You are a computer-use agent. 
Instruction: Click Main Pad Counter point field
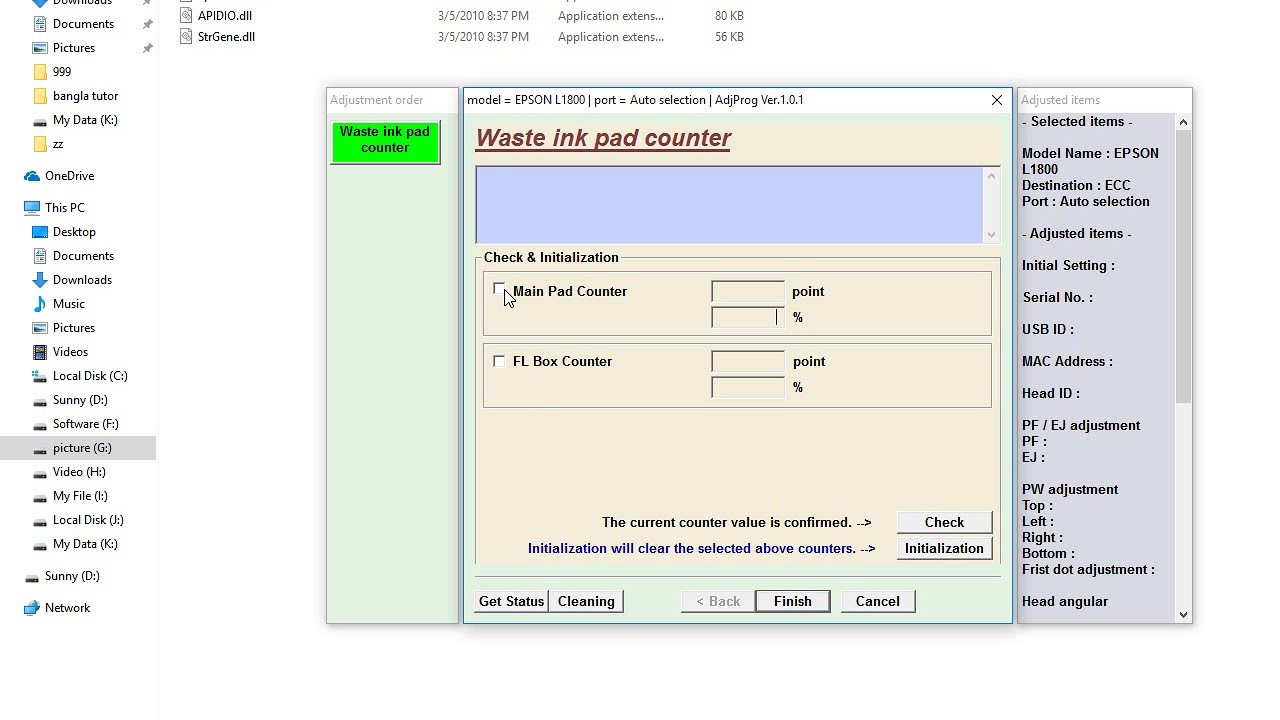(x=747, y=291)
